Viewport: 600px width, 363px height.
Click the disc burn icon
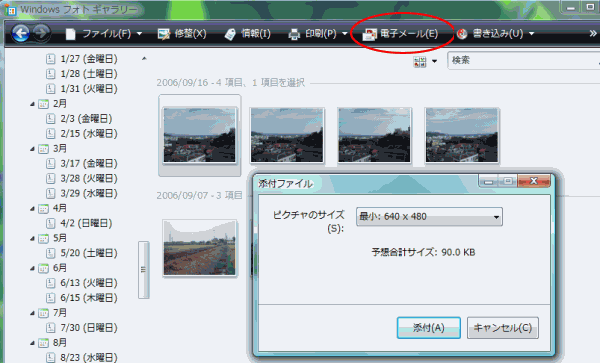tap(462, 34)
